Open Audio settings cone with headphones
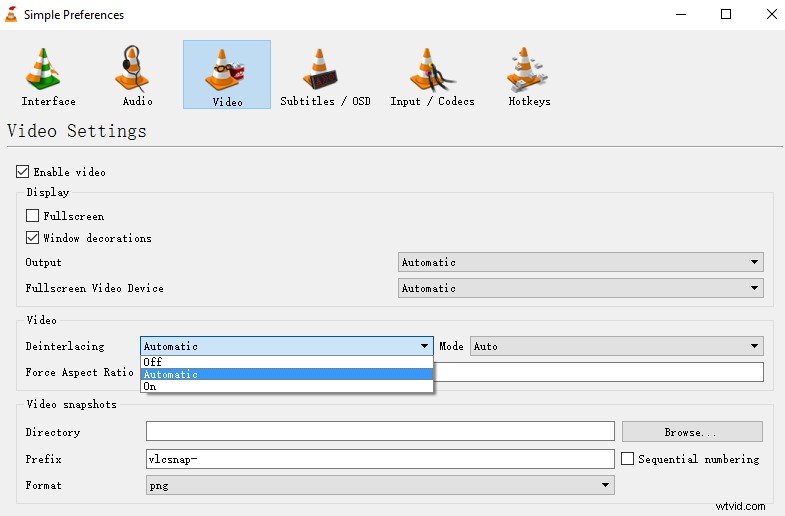Screen dimensions: 785x516 137,74
